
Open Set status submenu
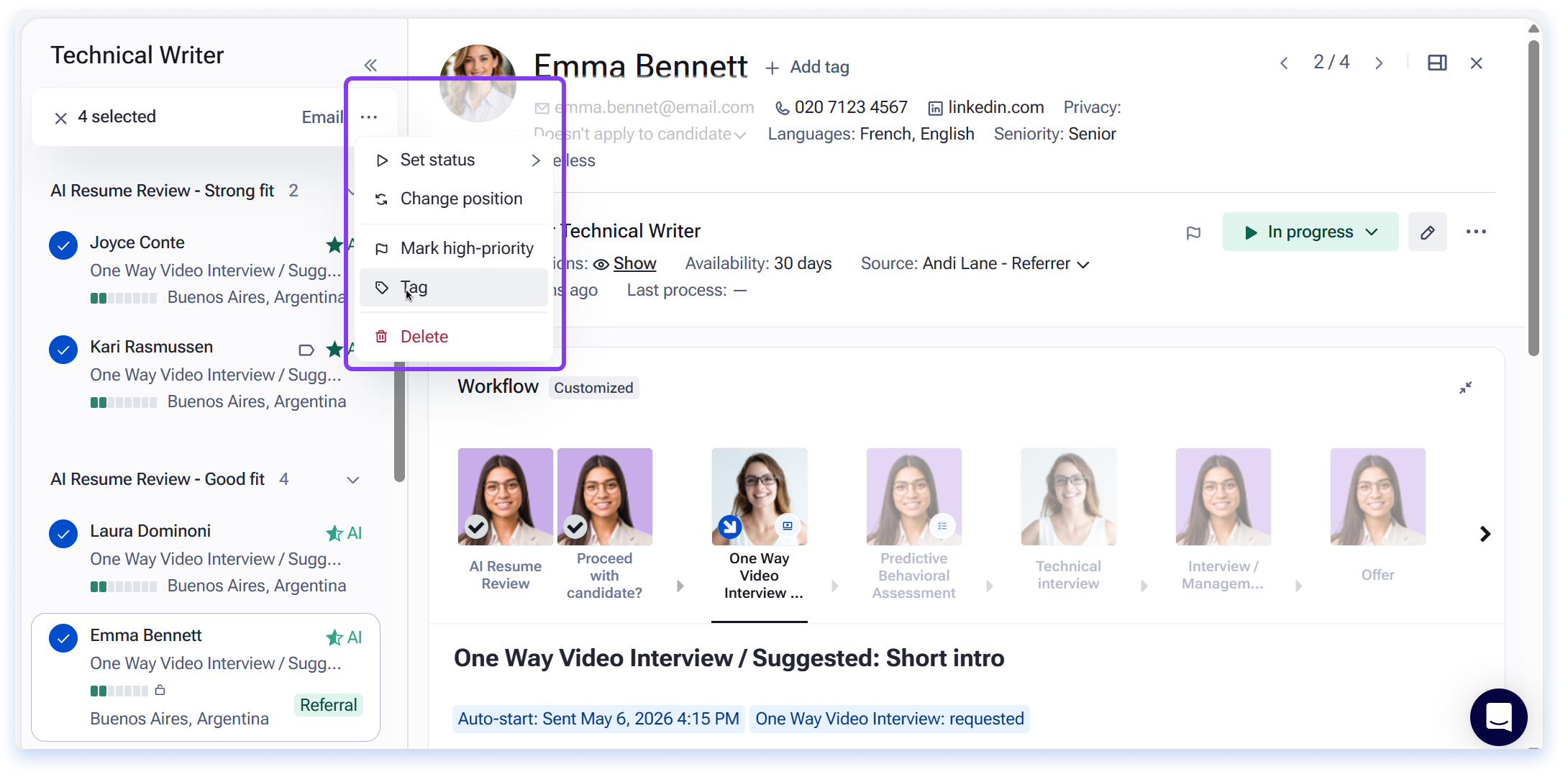(x=455, y=160)
